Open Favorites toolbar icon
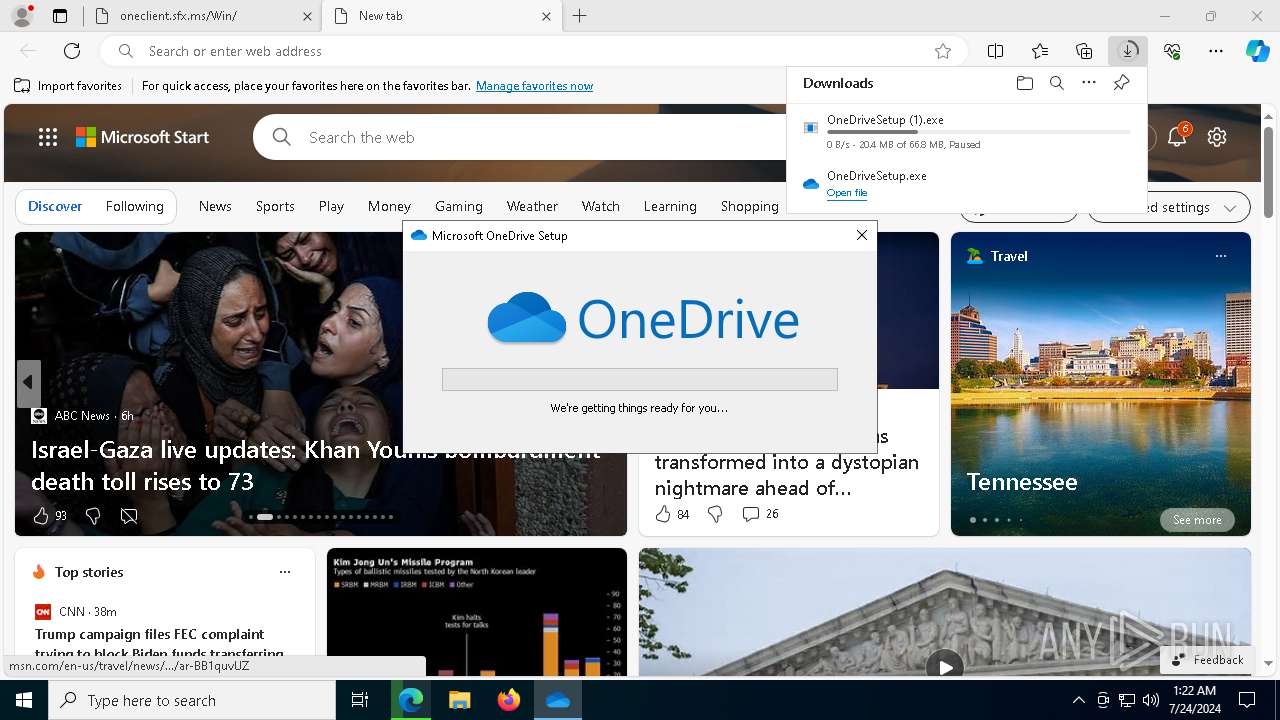 (x=1040, y=51)
